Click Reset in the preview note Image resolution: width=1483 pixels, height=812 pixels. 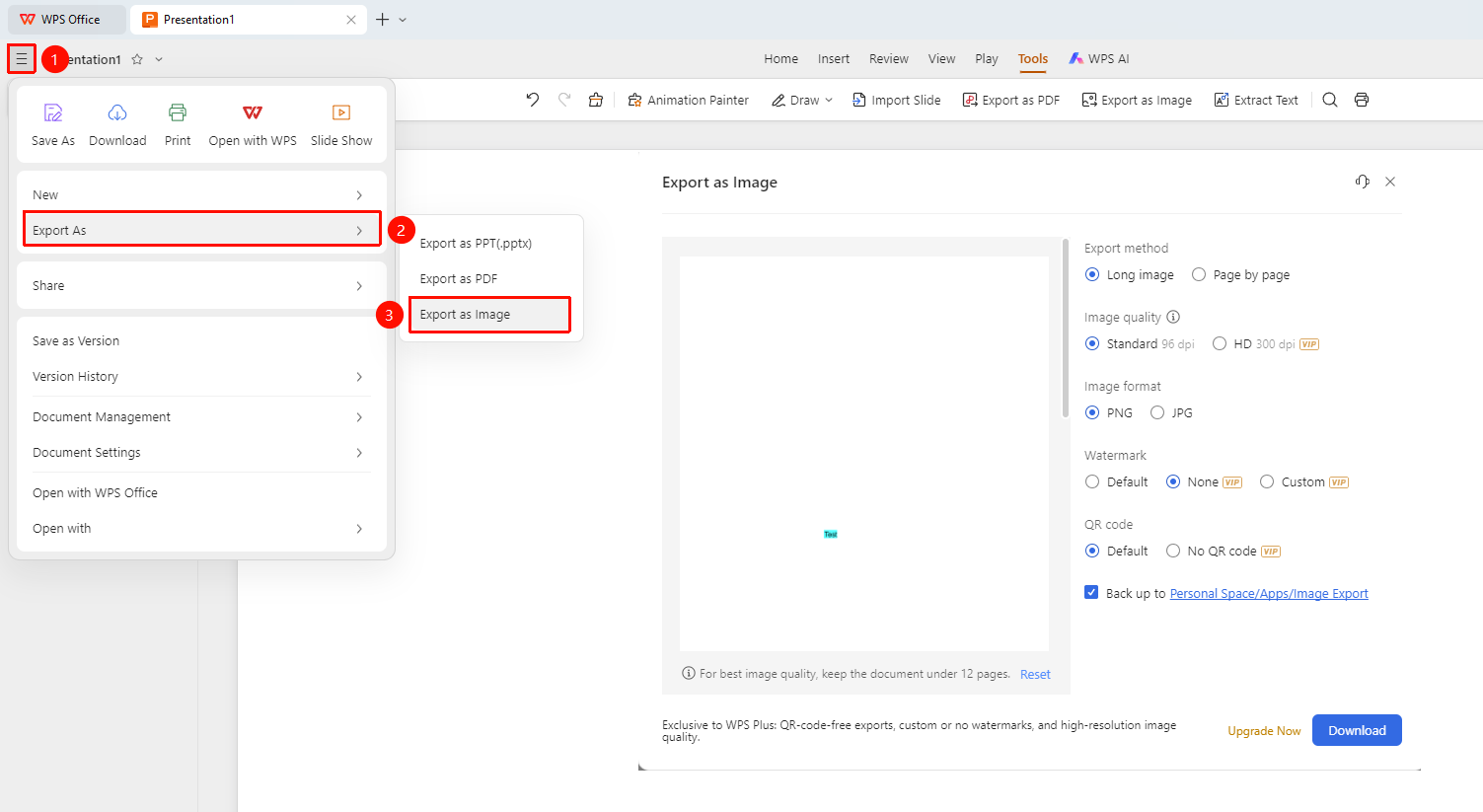pos(1035,674)
